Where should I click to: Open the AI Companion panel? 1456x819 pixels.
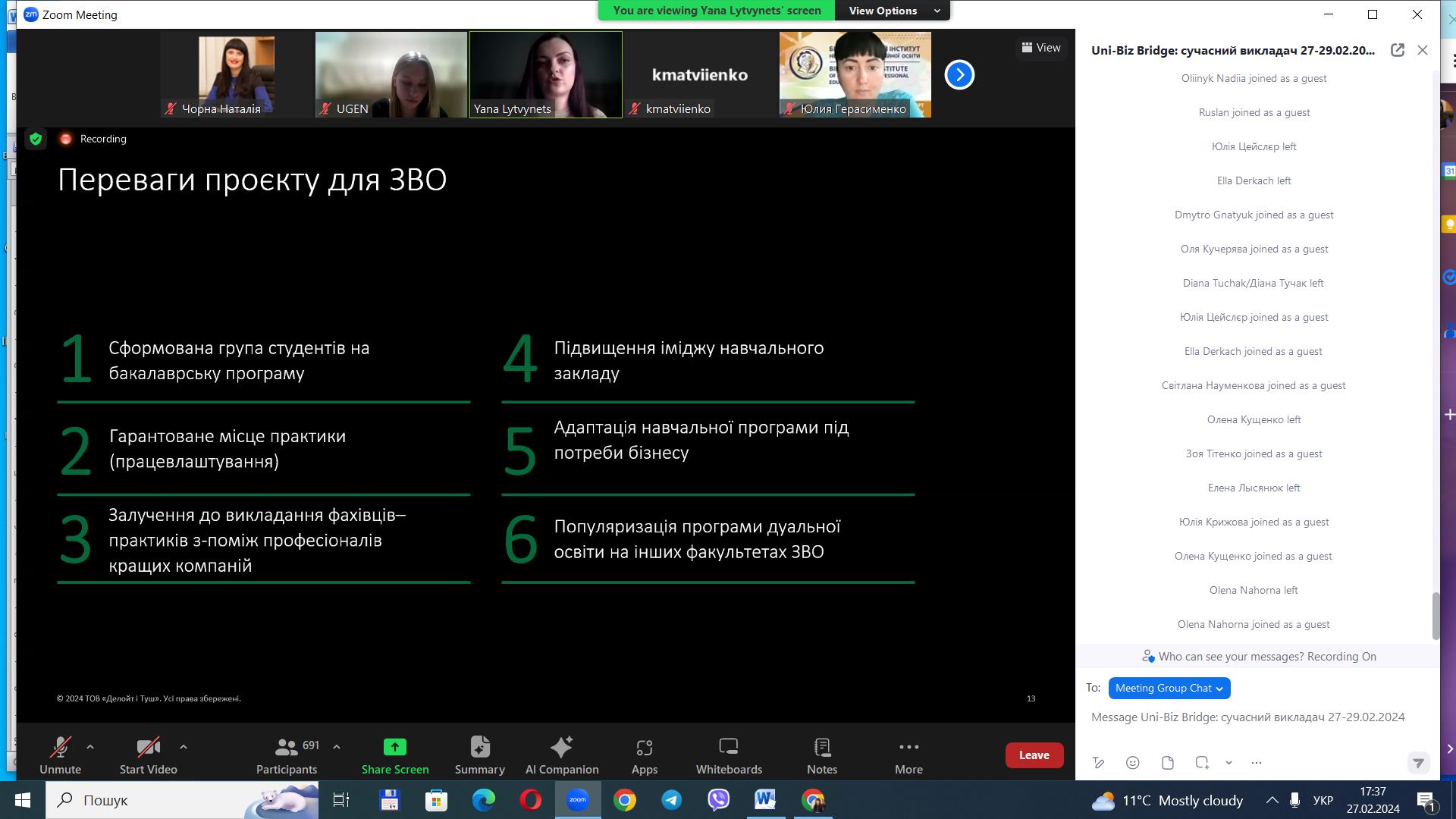point(561,755)
